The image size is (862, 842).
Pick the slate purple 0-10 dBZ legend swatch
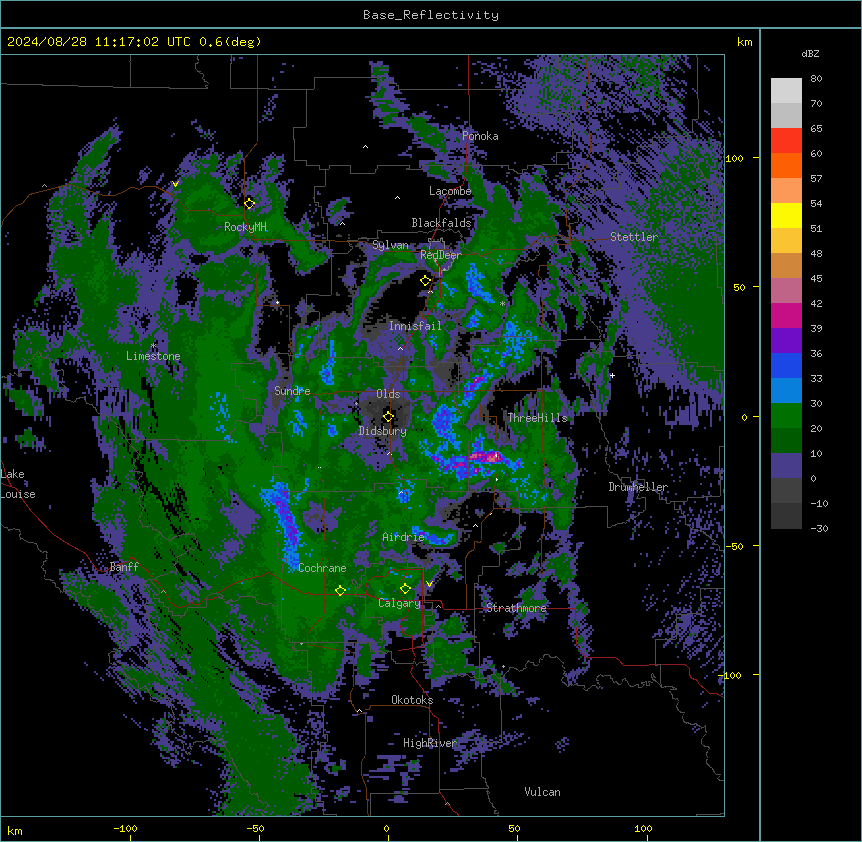tap(786, 466)
